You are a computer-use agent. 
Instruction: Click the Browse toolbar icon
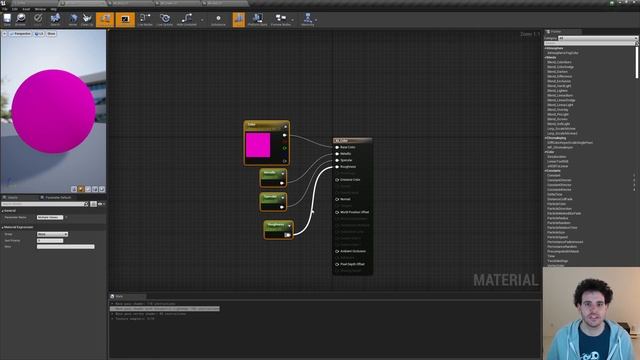pyautogui.click(x=20, y=19)
